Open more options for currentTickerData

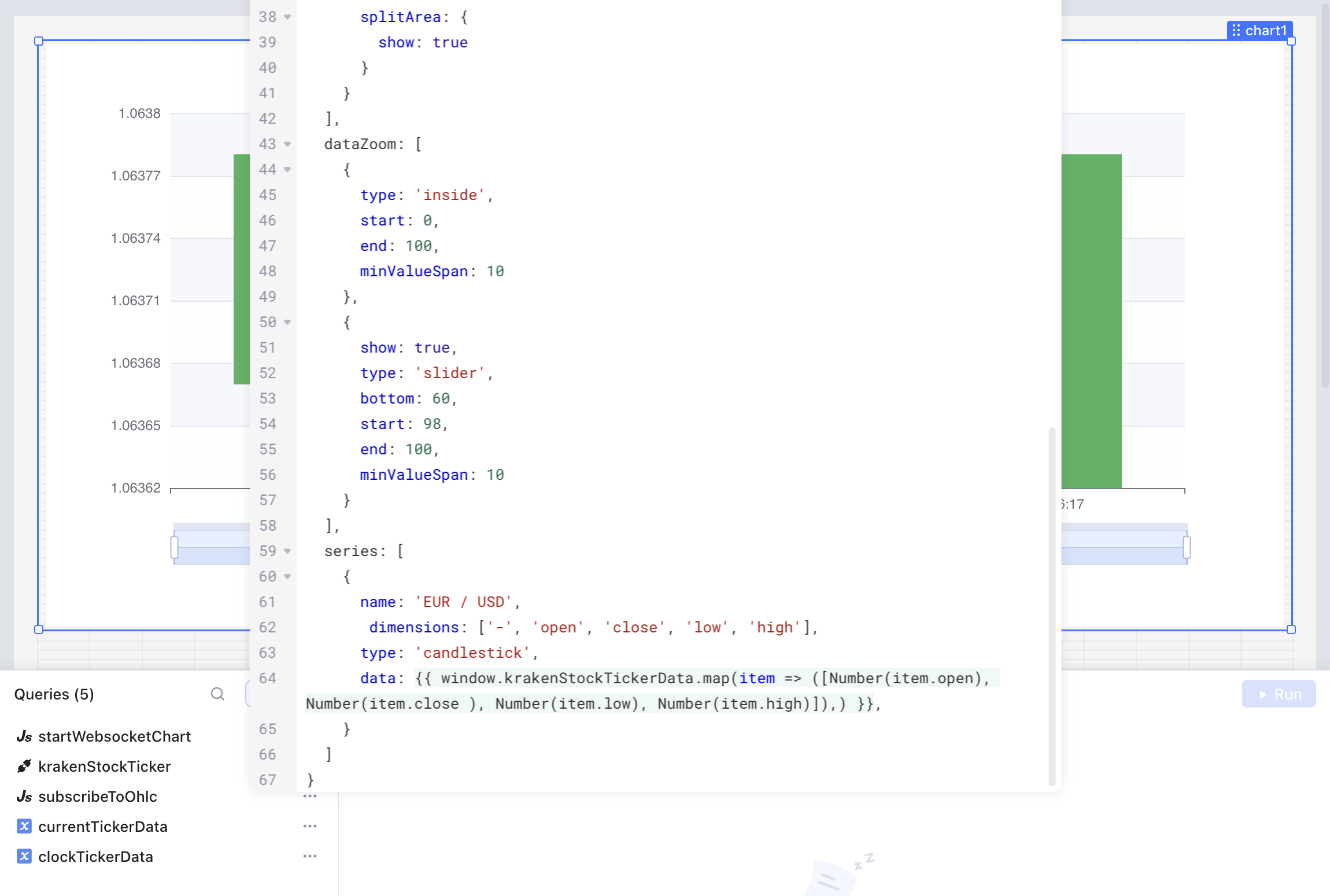310,827
